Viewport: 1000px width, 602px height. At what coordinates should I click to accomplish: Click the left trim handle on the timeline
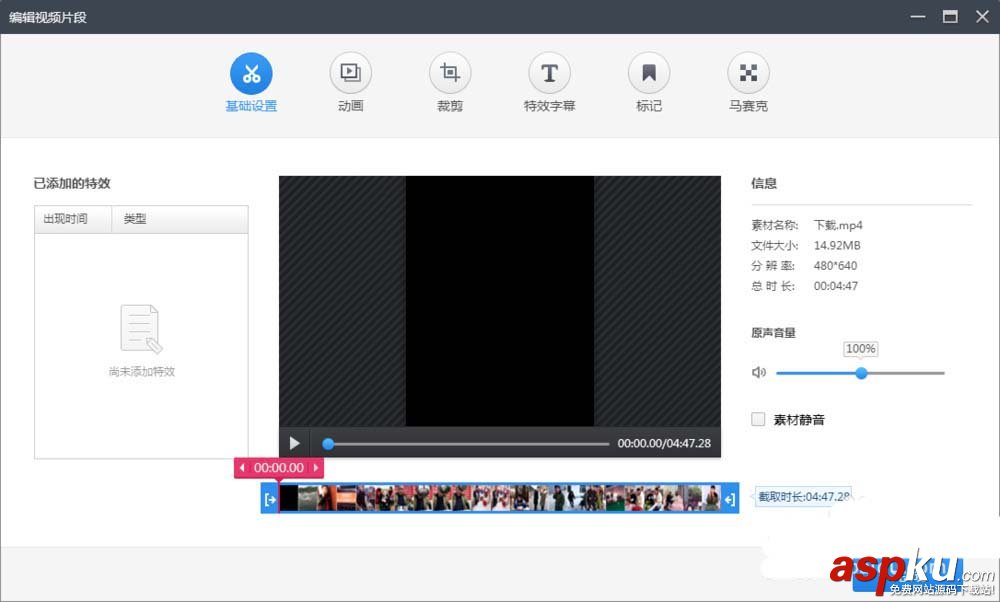[x=268, y=497]
